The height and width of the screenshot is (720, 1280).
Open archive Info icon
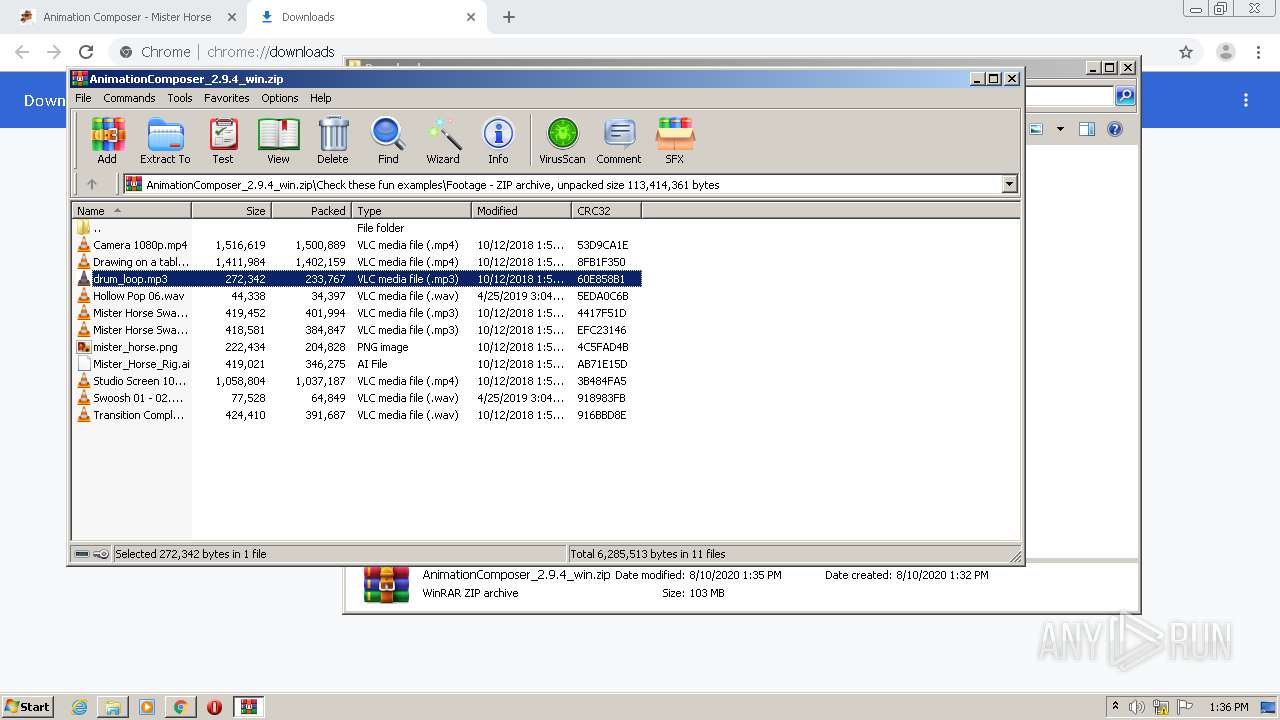(x=498, y=140)
